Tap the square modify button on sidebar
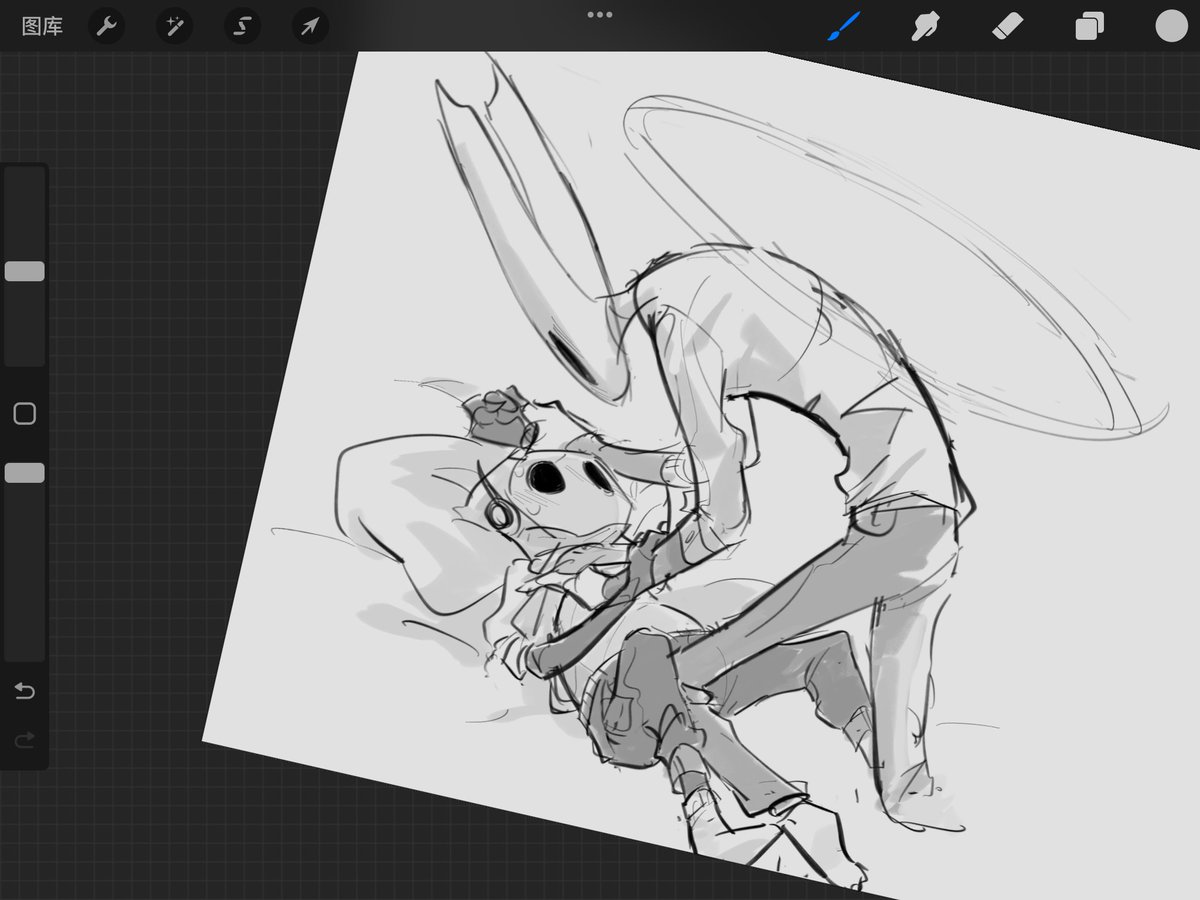The image size is (1200, 900). (25, 414)
